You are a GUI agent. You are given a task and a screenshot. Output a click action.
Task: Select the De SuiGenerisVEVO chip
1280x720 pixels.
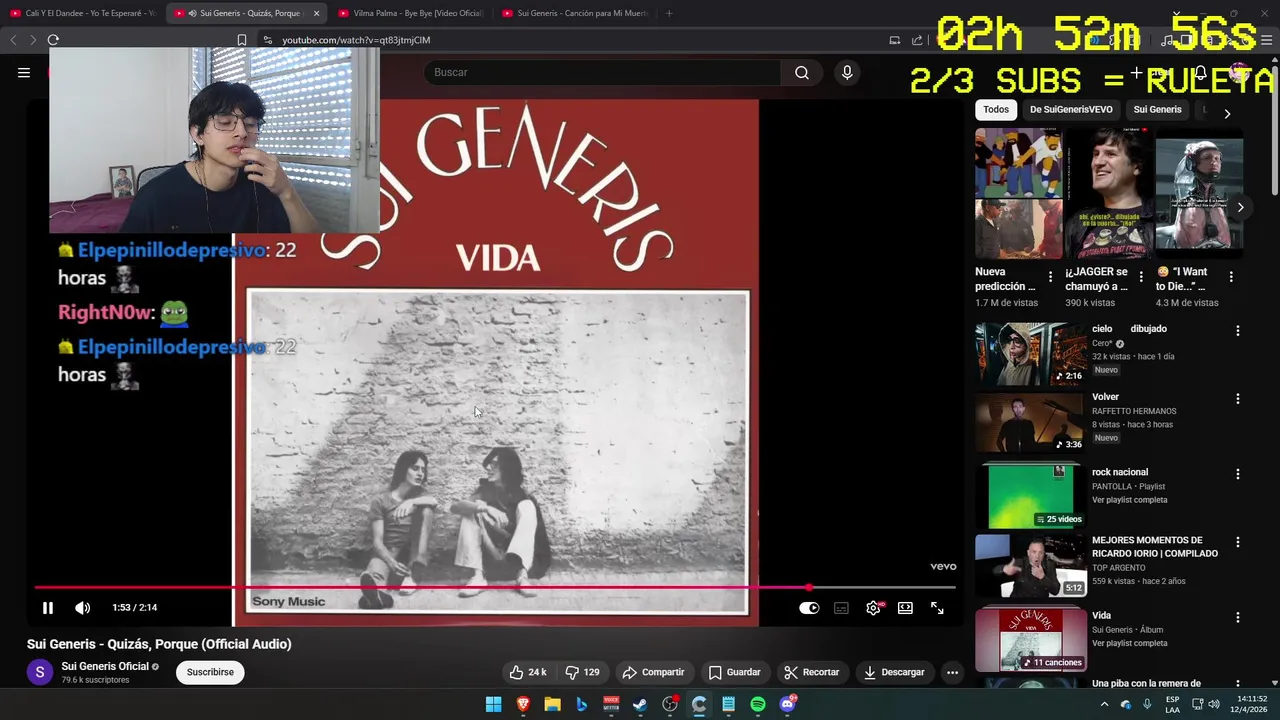pyautogui.click(x=1071, y=110)
